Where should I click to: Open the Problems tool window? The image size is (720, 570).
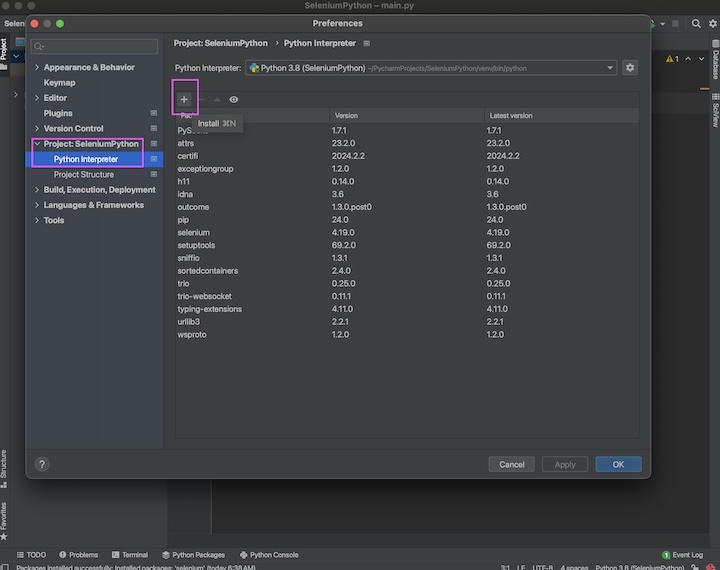tap(78, 555)
